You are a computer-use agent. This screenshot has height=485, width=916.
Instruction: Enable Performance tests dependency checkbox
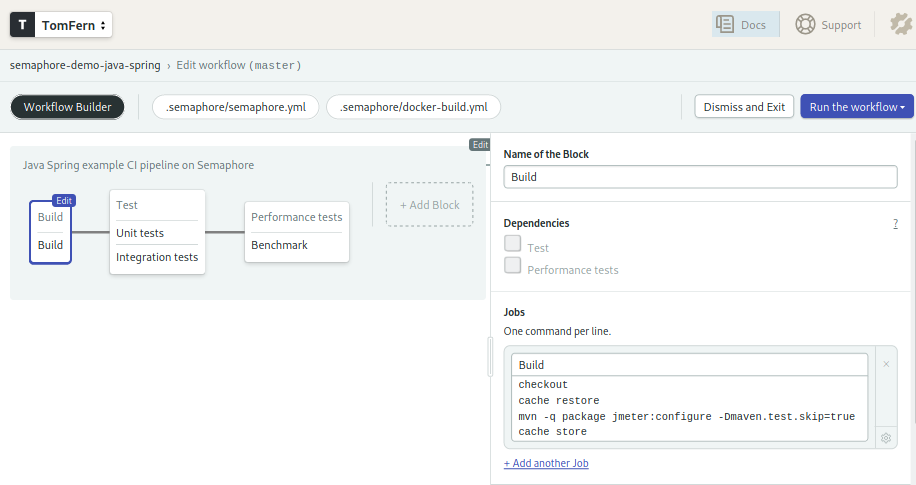pyautogui.click(x=513, y=265)
